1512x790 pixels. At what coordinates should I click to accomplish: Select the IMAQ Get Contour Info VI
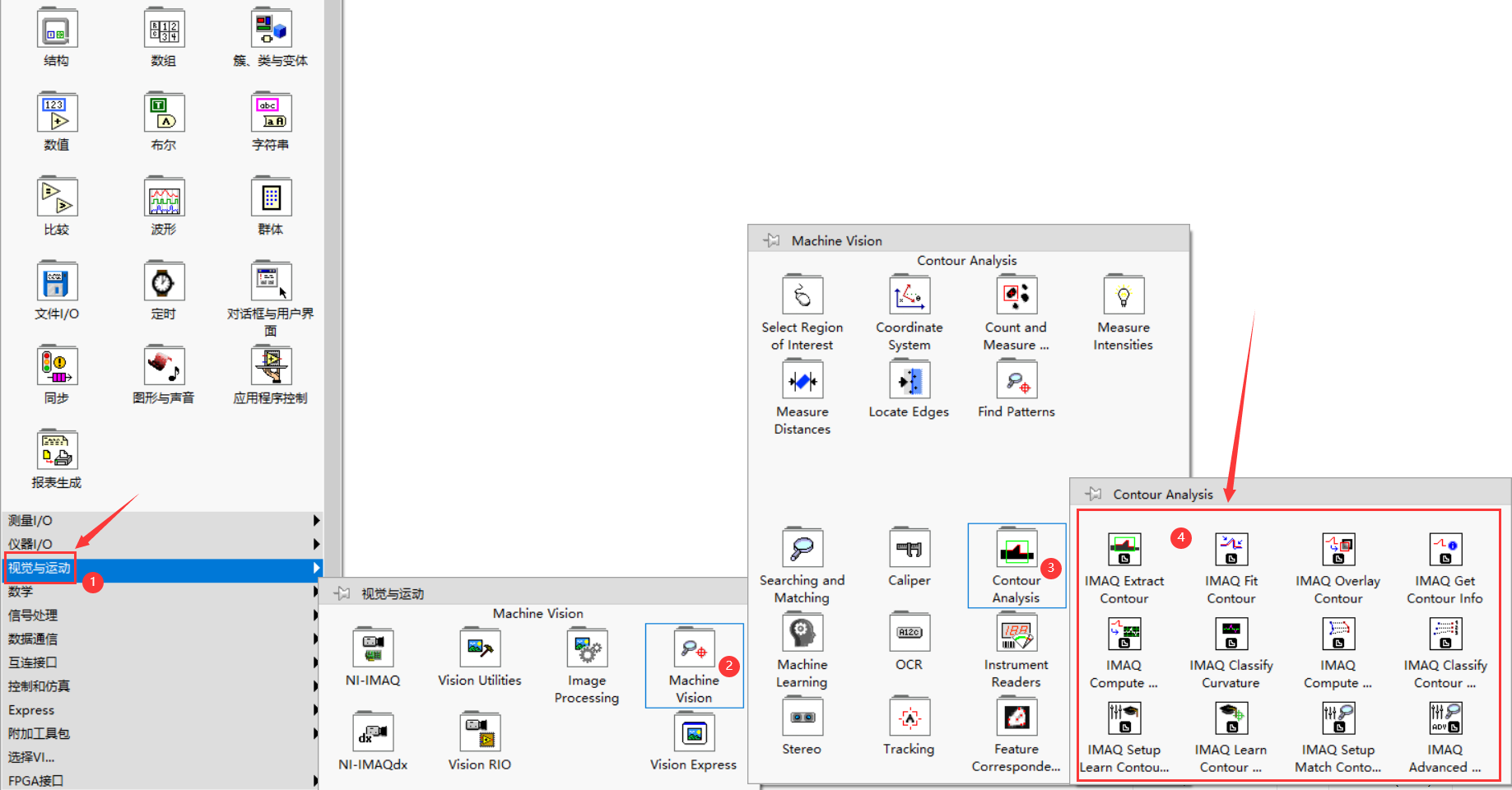pyautogui.click(x=1445, y=549)
